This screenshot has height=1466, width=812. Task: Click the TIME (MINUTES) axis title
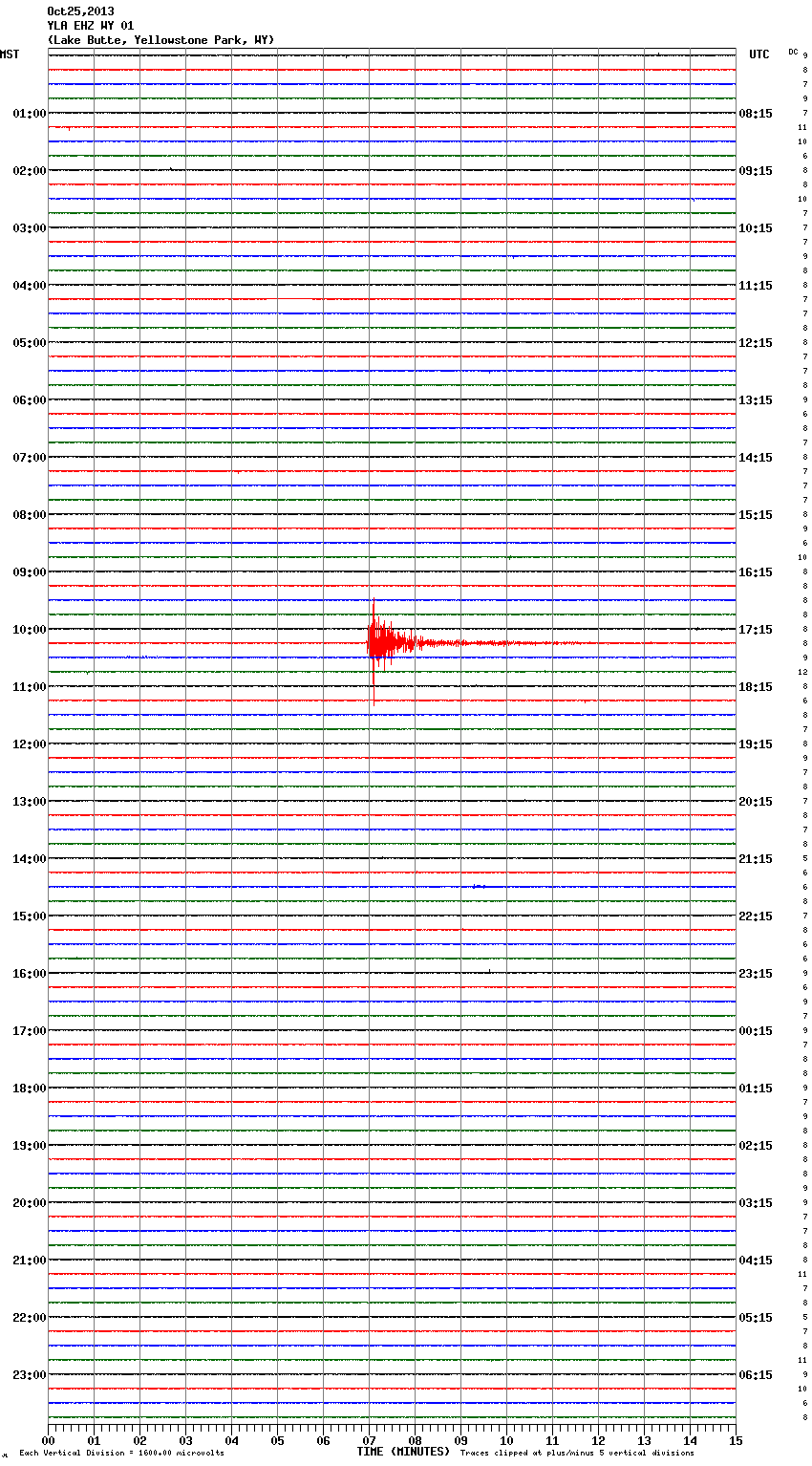[x=403, y=1452]
